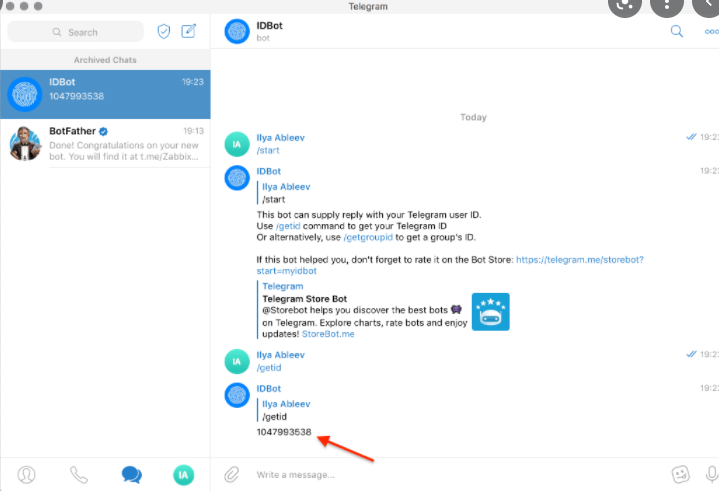The height and width of the screenshot is (491, 719).
Task: Click IA avatar beside /getid message
Action: point(237,362)
